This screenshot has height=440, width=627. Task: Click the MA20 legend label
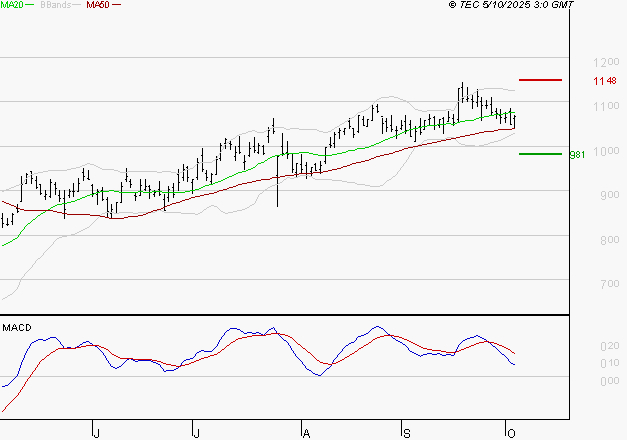click(x=11, y=5)
